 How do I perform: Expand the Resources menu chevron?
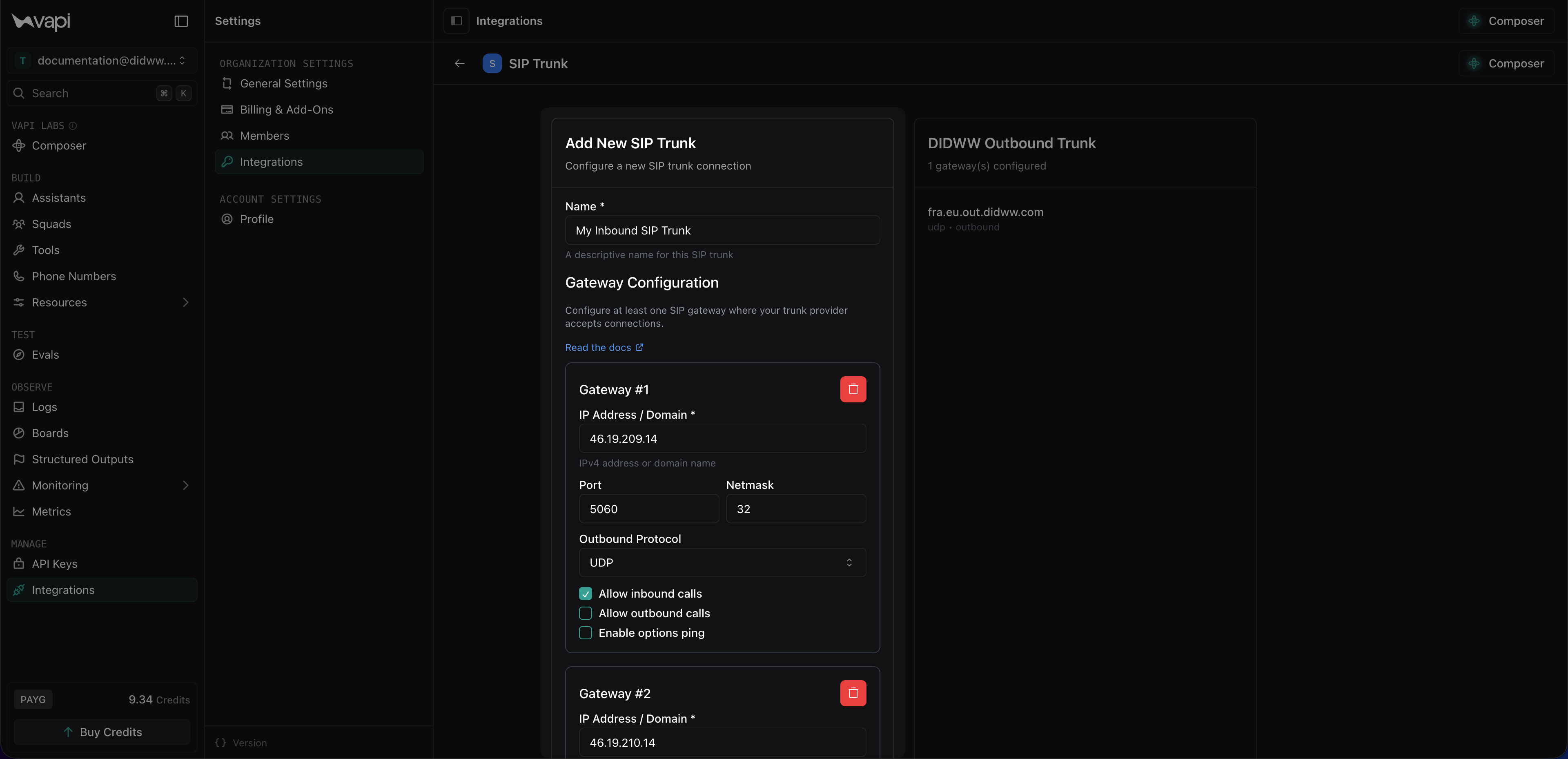[186, 303]
